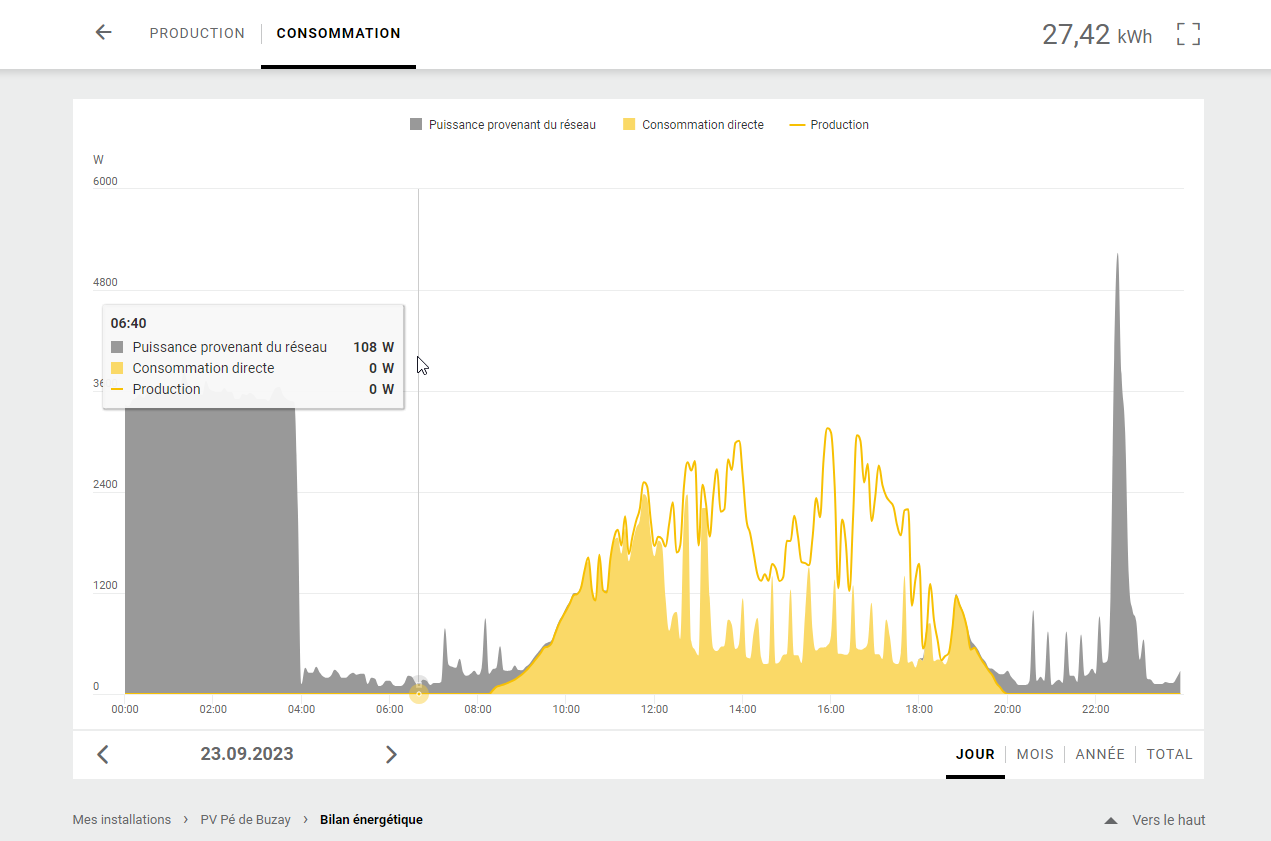
Task: Enter fullscreen chart view
Action: (1188, 34)
